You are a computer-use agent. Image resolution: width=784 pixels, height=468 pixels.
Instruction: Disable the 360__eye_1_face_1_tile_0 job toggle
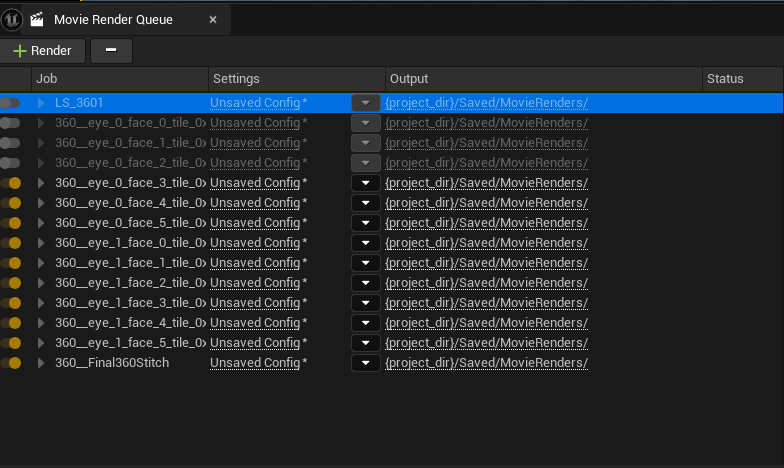coord(10,263)
